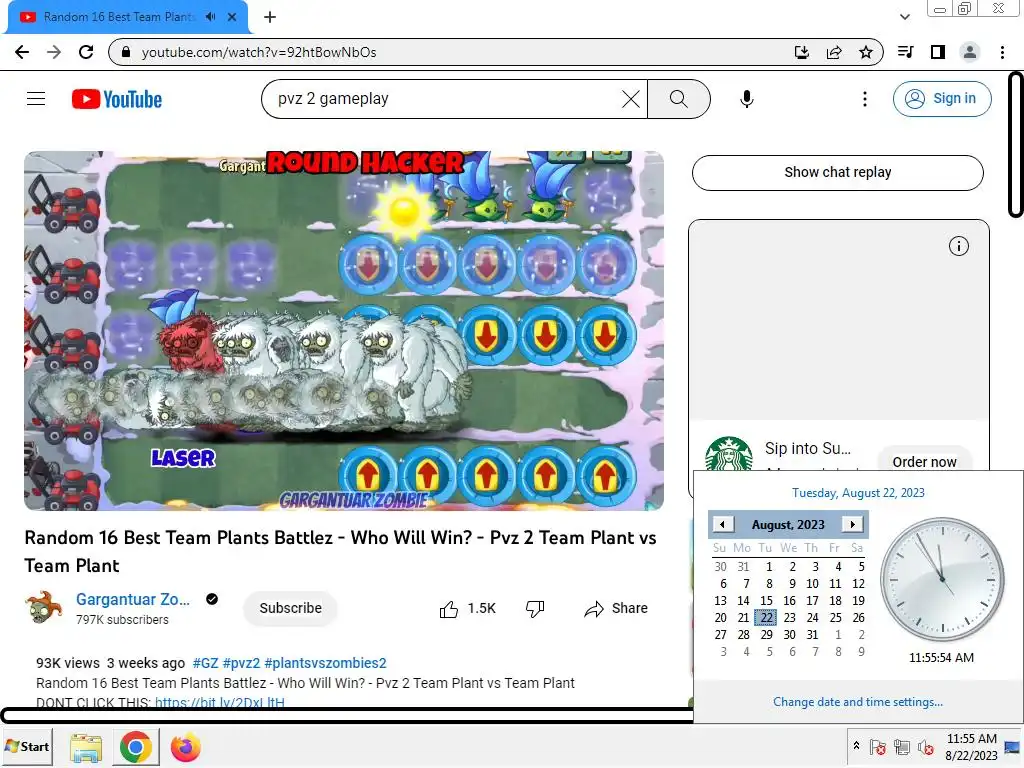
Task: Open the Windows Start menu
Action: (27, 746)
